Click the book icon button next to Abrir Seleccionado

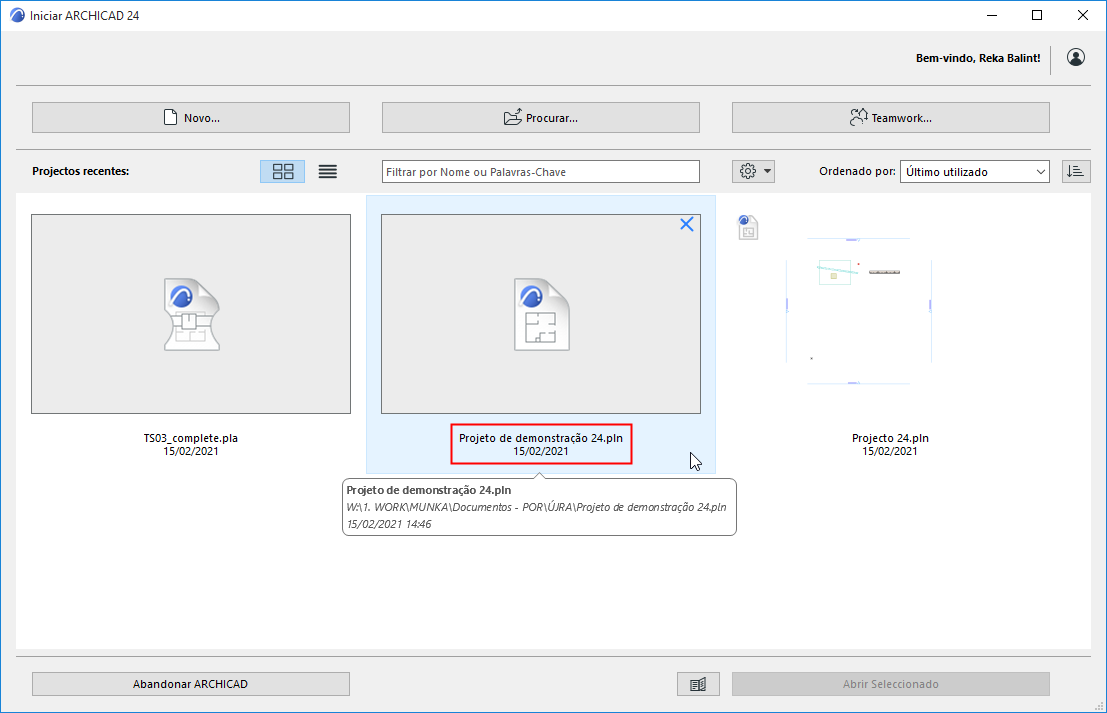[698, 684]
